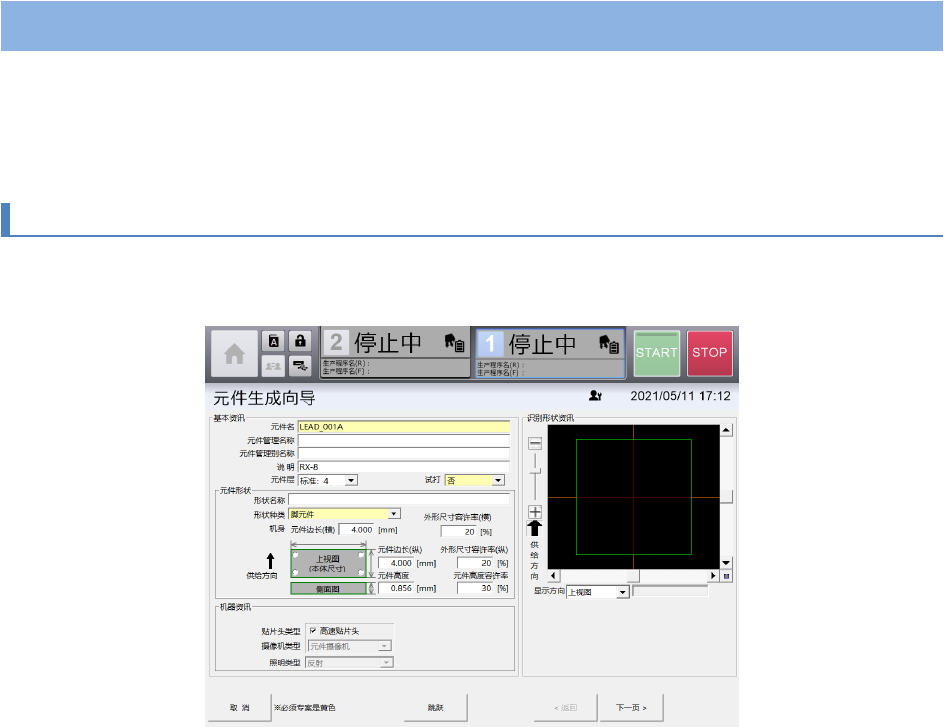944x727 pixels.
Task: Click the zoom slider handle
Action: click(x=535, y=471)
